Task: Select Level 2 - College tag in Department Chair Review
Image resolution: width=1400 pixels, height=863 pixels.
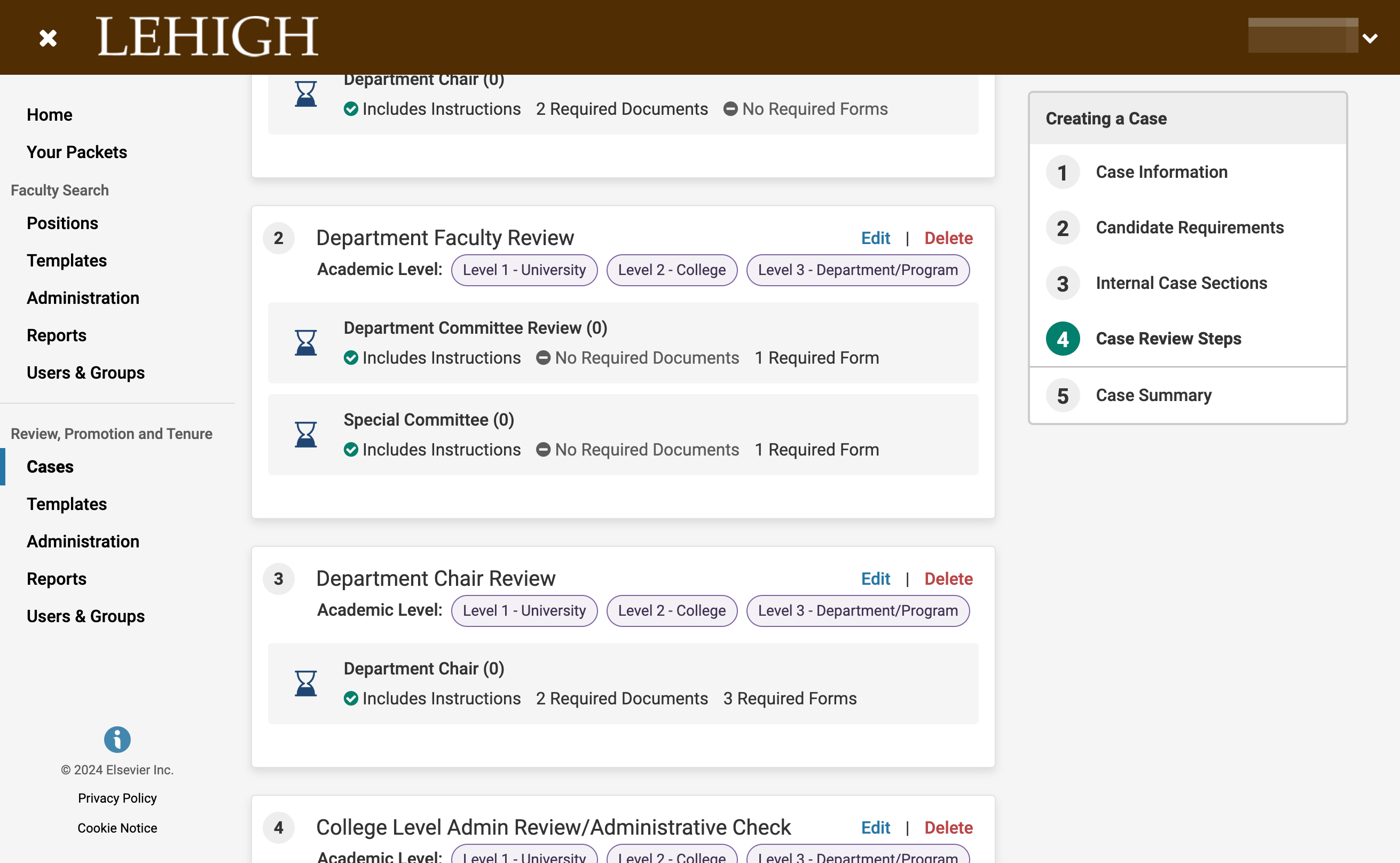Action: 672,611
